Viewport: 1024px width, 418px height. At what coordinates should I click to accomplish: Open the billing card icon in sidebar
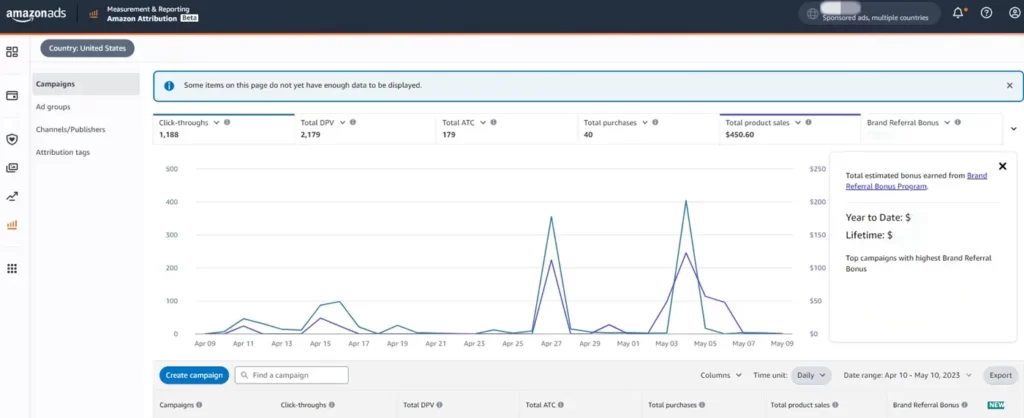pos(12,95)
